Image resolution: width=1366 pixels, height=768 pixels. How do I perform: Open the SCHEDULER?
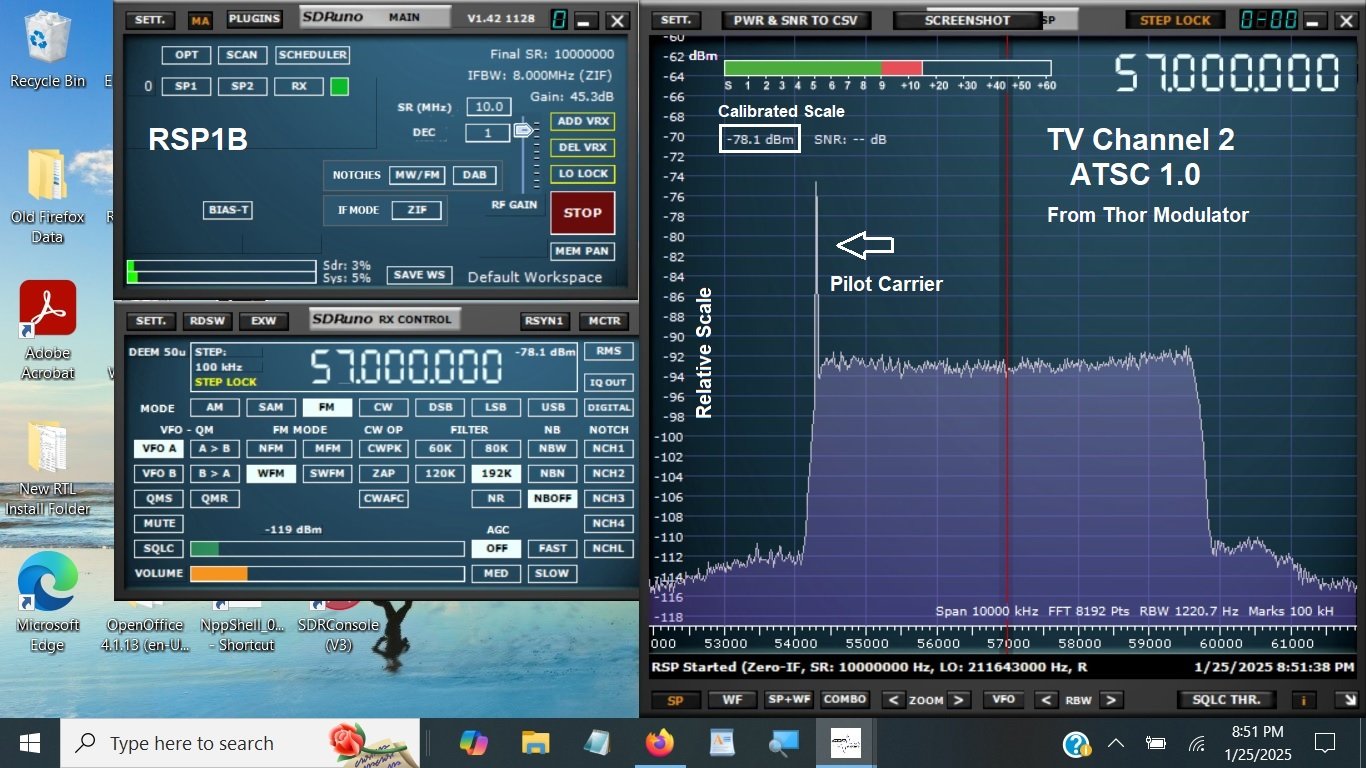click(x=312, y=55)
